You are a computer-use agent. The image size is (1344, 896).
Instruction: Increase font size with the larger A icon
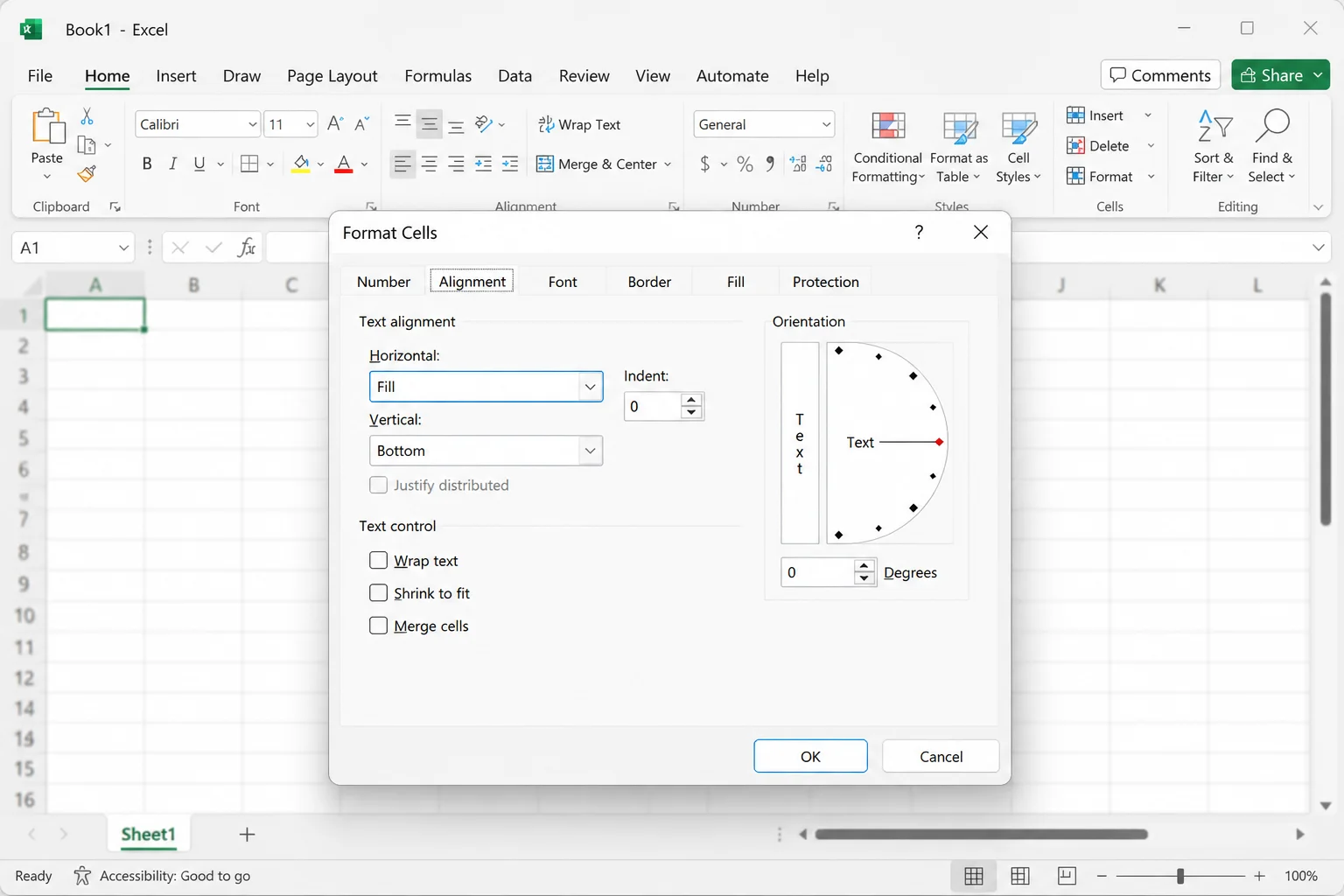click(335, 124)
